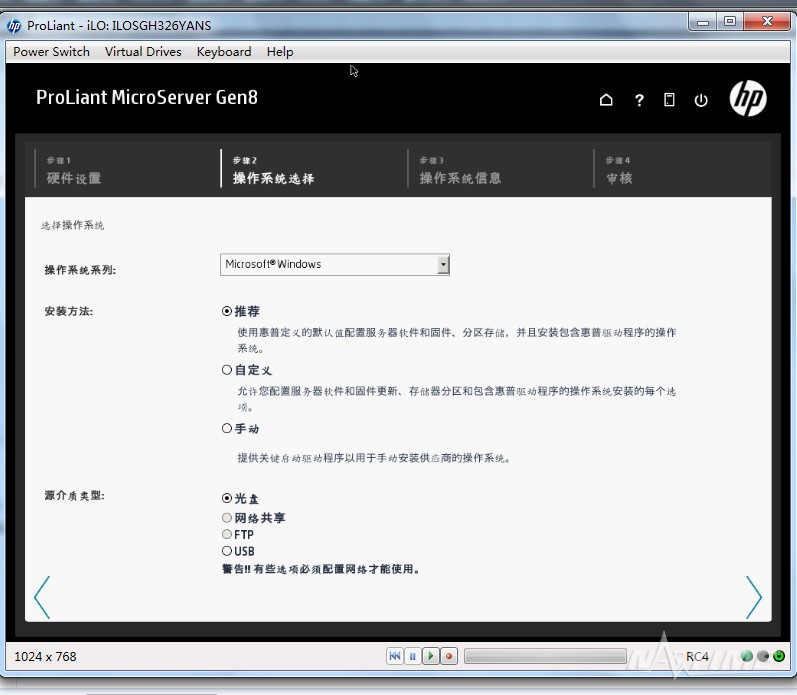Screen dimensions: 797x695
Task: Click the question mark help icon
Action: click(x=639, y=100)
